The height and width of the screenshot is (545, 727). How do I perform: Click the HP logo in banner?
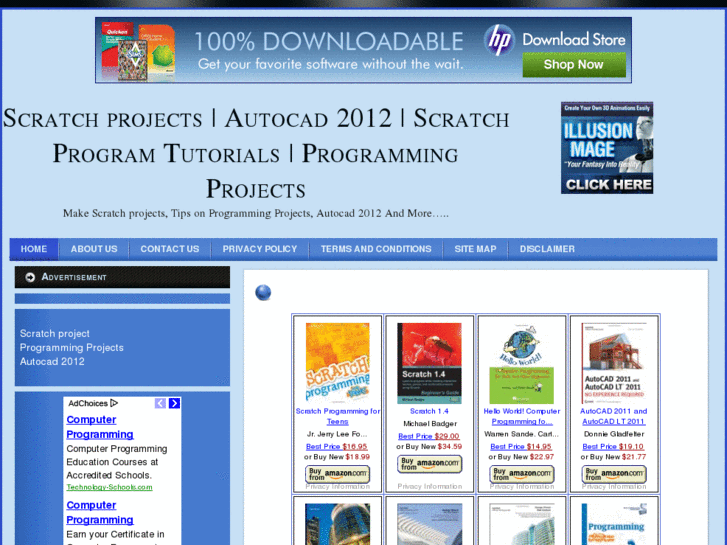[x=499, y=40]
